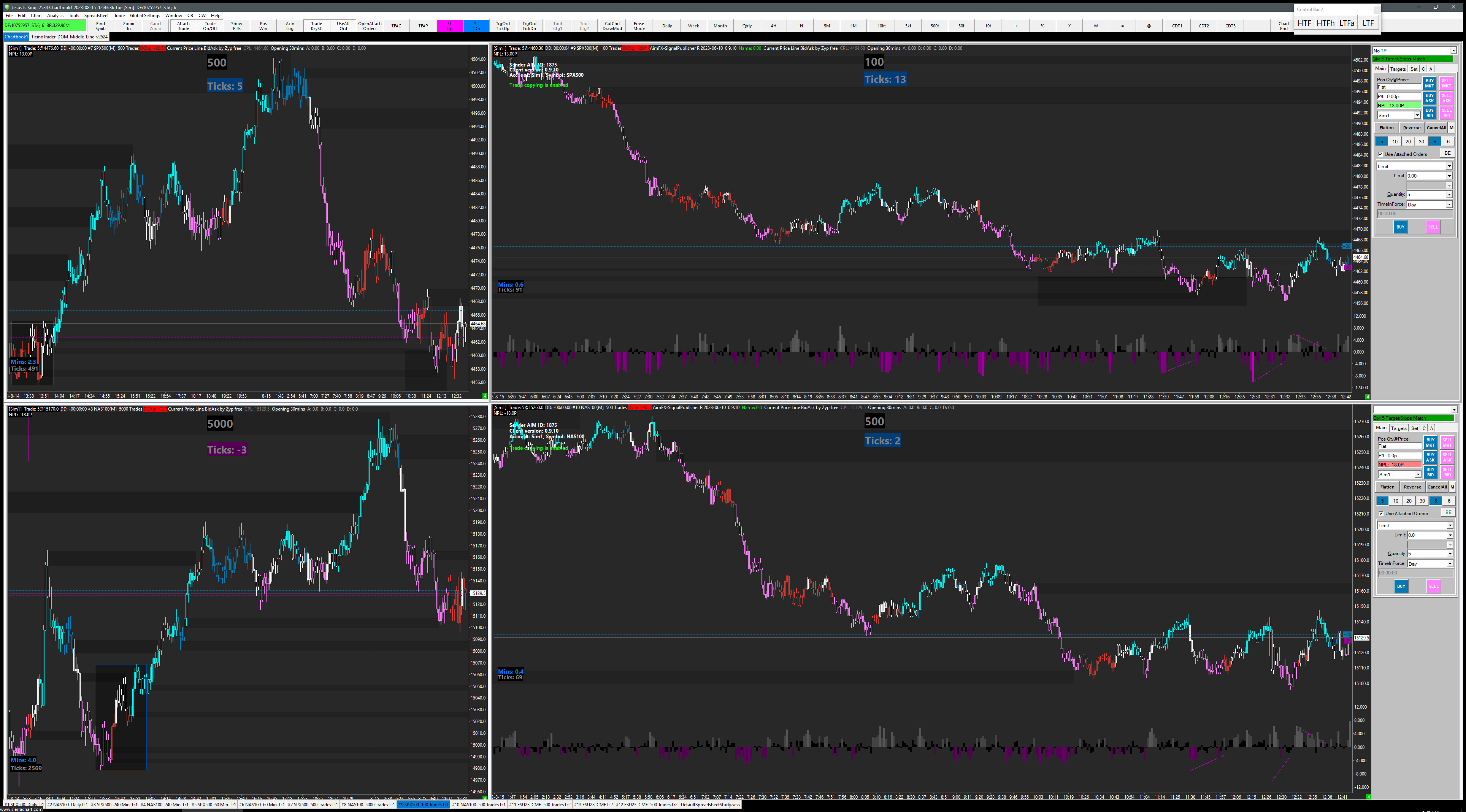Switch to the TicinoTrader_DOM-Middle-Line_v2524 tab
The width and height of the screenshot is (1466, 812).
click(69, 36)
